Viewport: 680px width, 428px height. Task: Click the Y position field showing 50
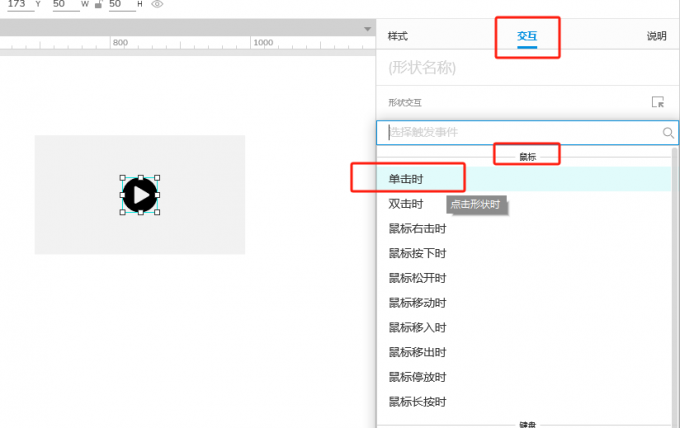66,4
